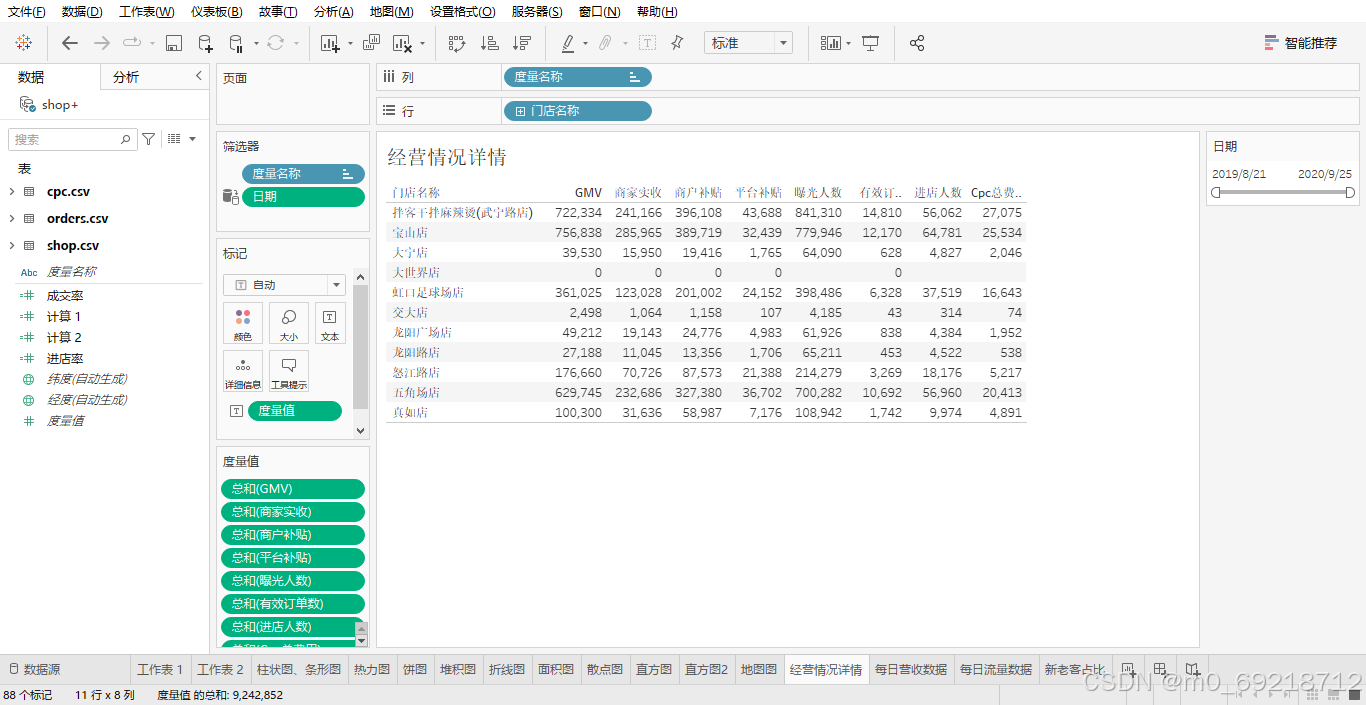Open the 大小 size shelf in Marks card
Viewport: 1366px width, 705px height.
288,324
